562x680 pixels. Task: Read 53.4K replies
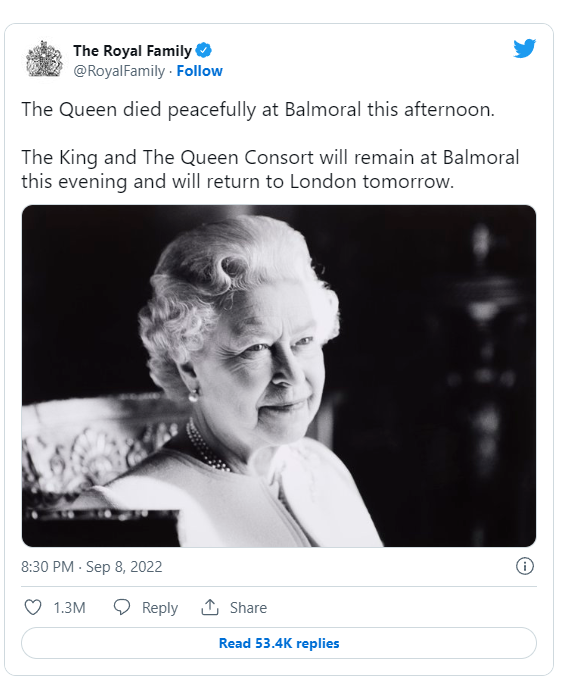click(279, 643)
